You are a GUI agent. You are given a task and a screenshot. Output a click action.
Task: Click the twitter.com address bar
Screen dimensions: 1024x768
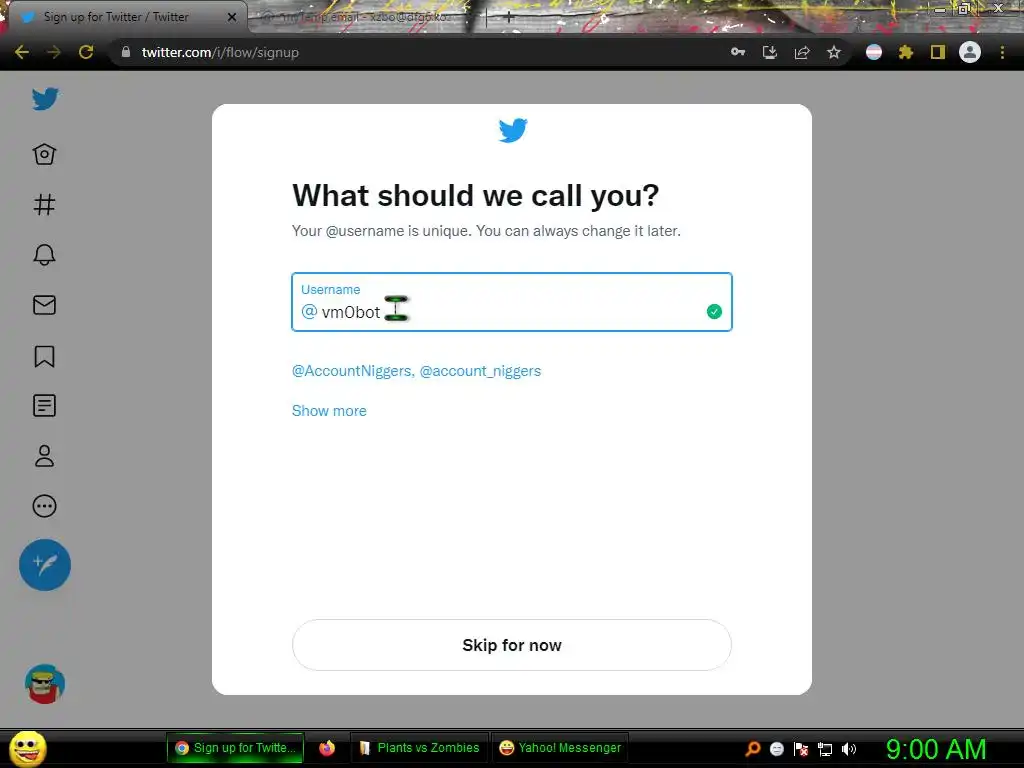click(418, 52)
